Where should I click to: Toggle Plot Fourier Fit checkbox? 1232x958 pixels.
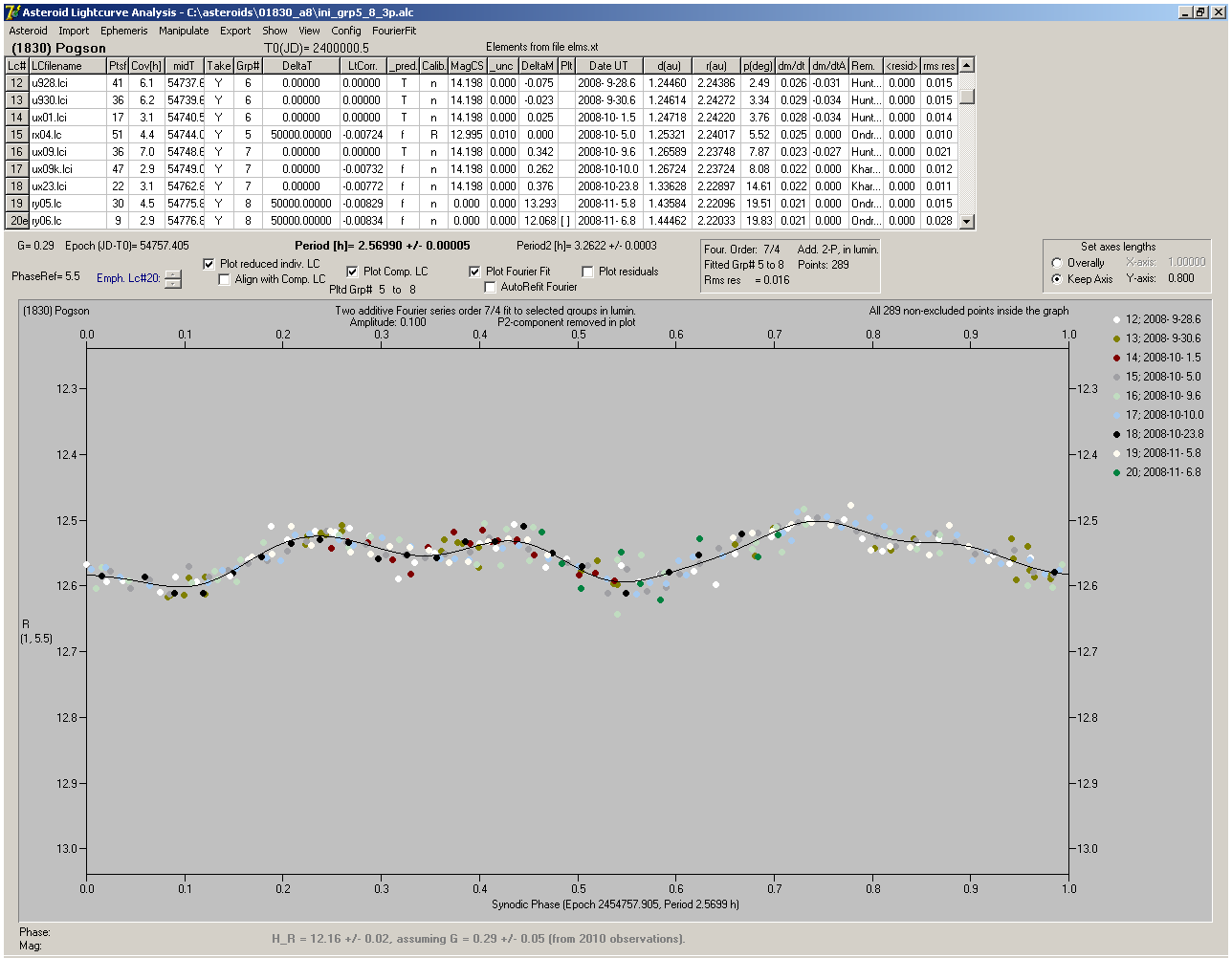pos(474,272)
